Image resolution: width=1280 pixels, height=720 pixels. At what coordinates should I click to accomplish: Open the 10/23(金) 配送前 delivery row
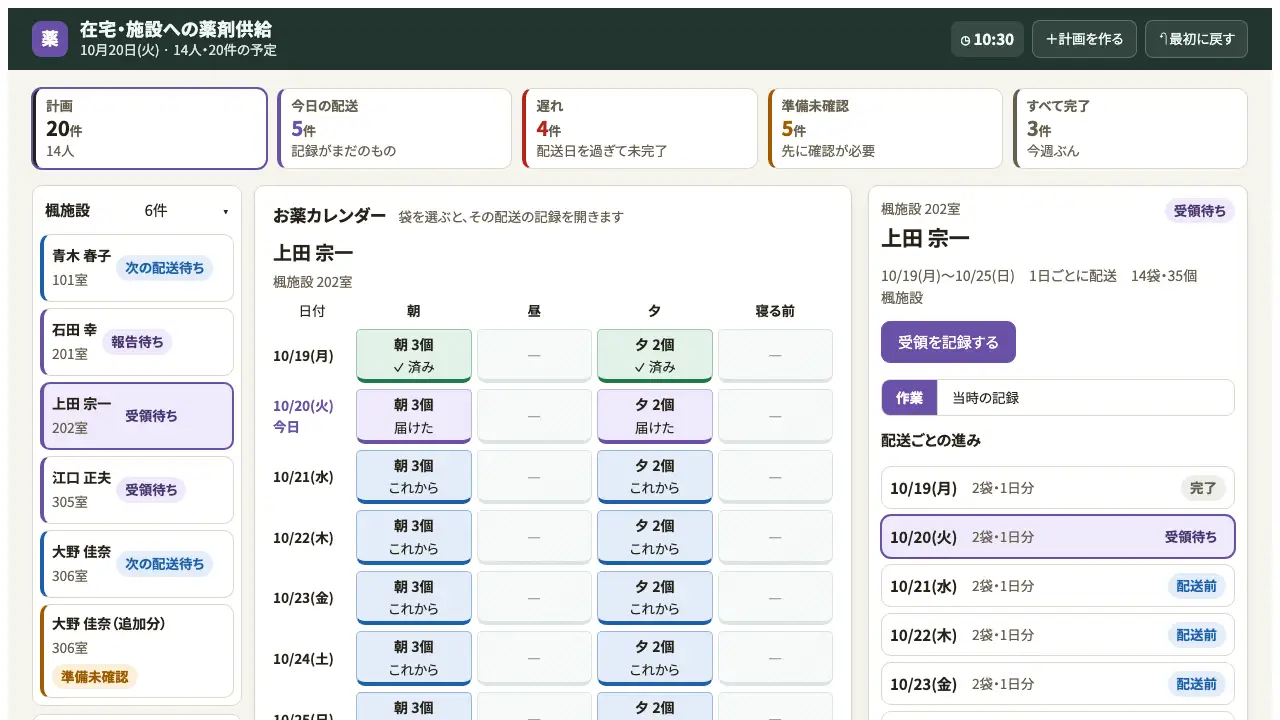click(1058, 684)
